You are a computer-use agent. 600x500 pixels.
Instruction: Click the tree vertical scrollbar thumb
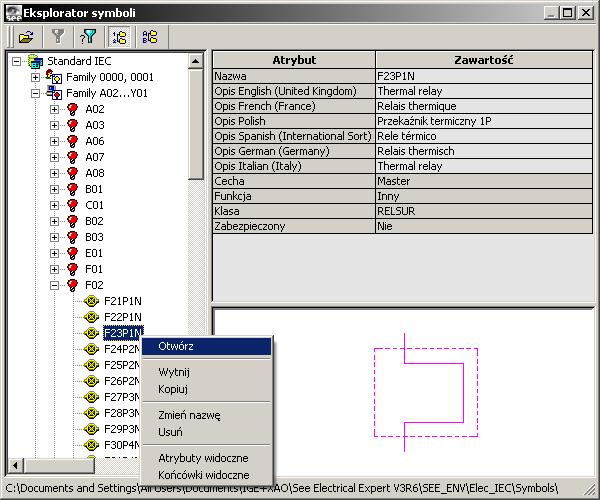(196, 124)
